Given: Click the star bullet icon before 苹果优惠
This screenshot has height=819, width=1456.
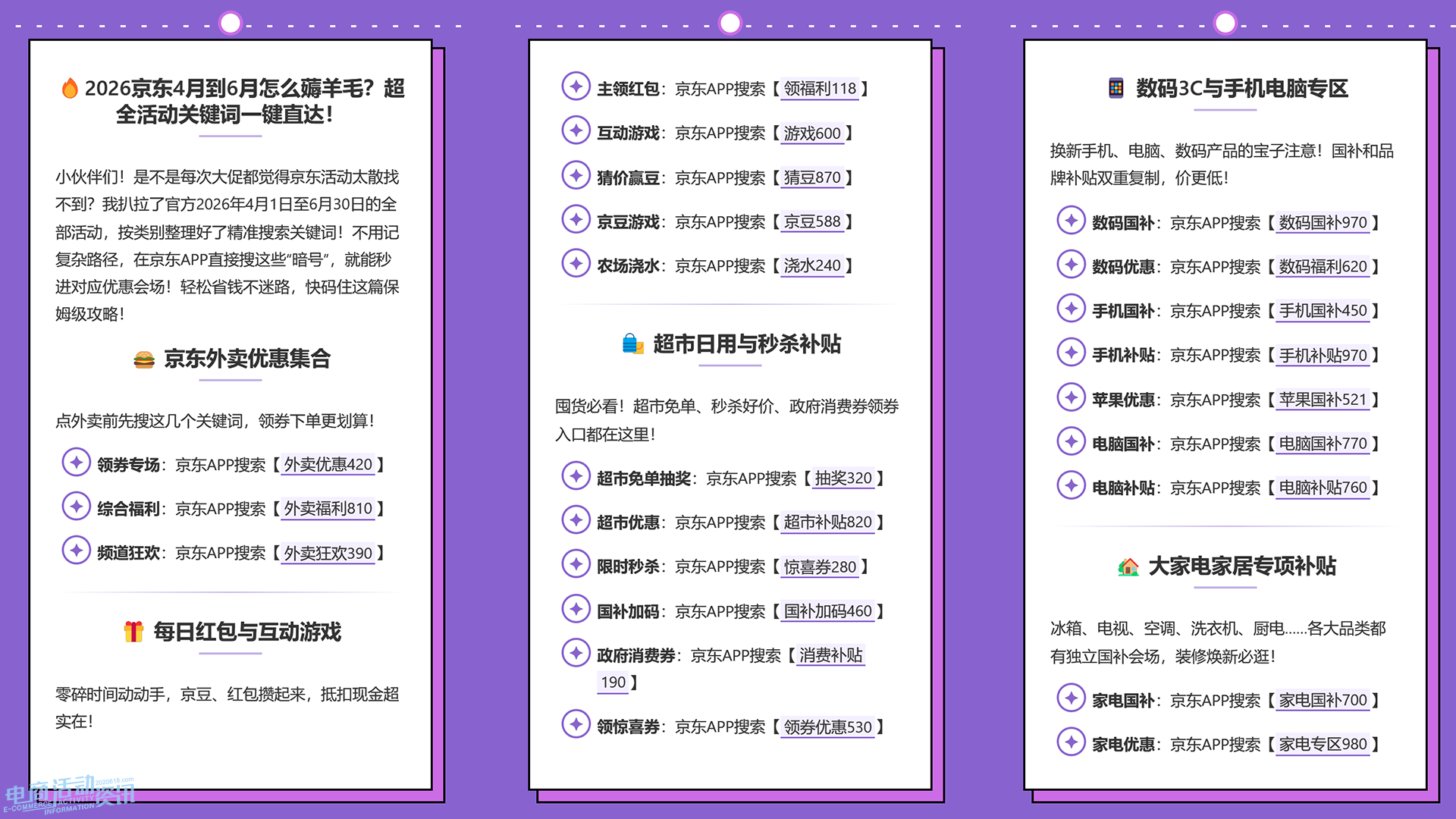Looking at the screenshot, I should 1072,397.
